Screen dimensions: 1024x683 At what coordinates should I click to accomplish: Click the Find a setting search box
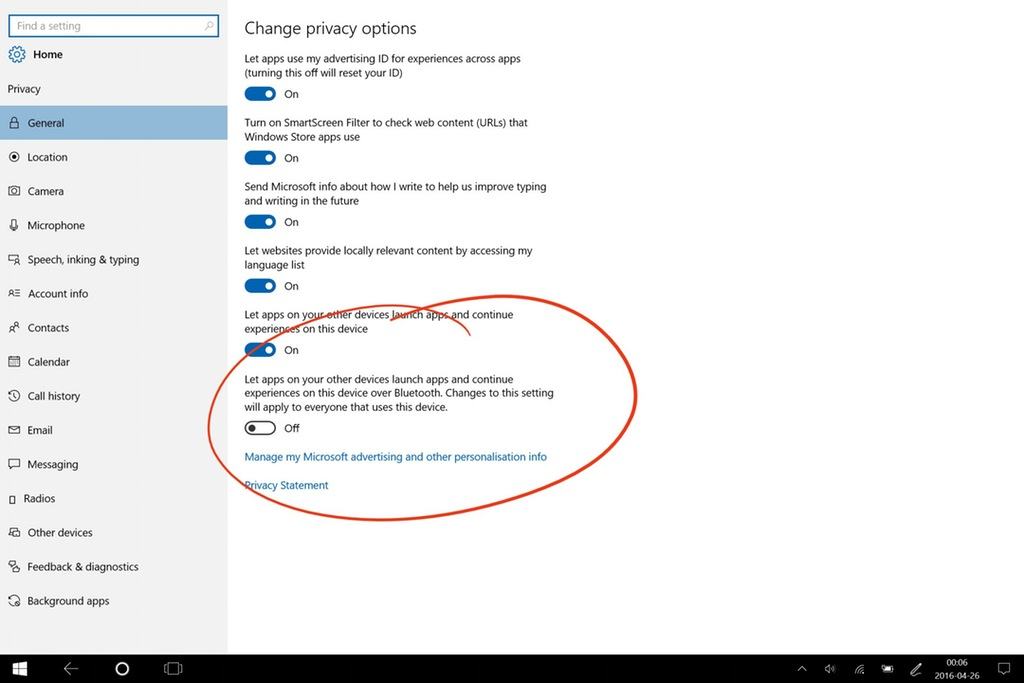coord(105,26)
